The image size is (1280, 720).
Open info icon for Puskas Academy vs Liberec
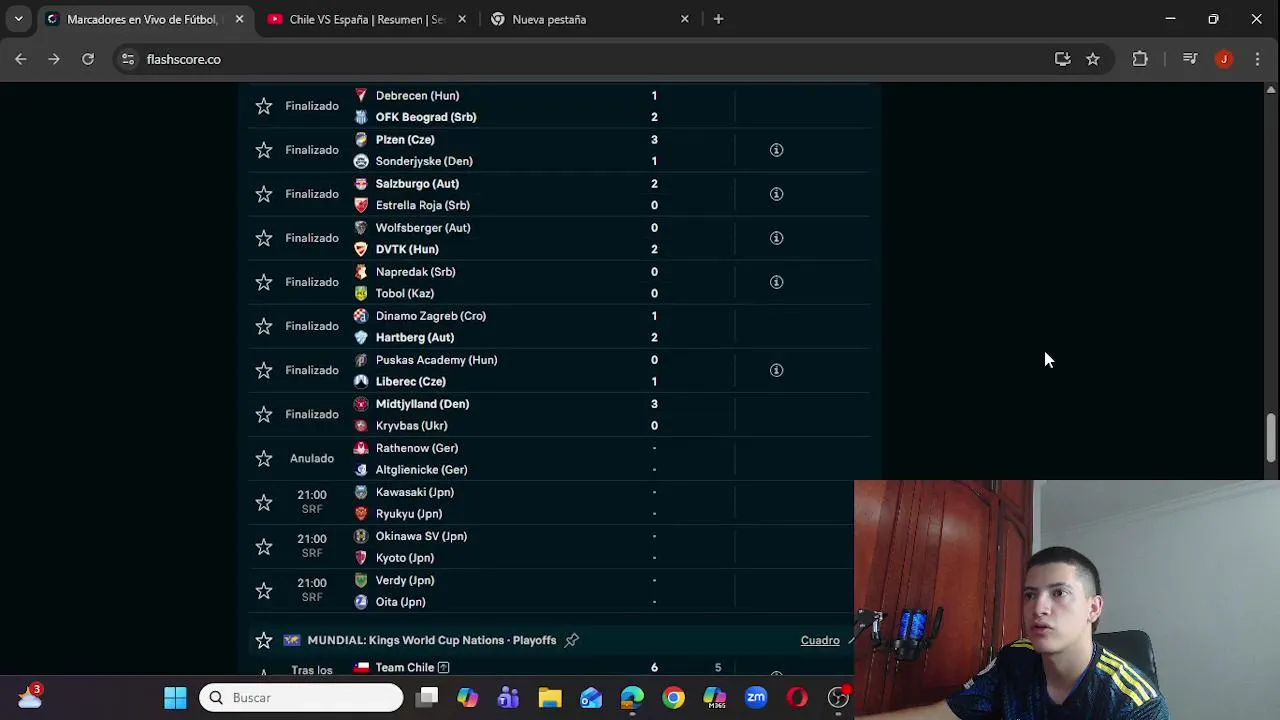(x=776, y=370)
